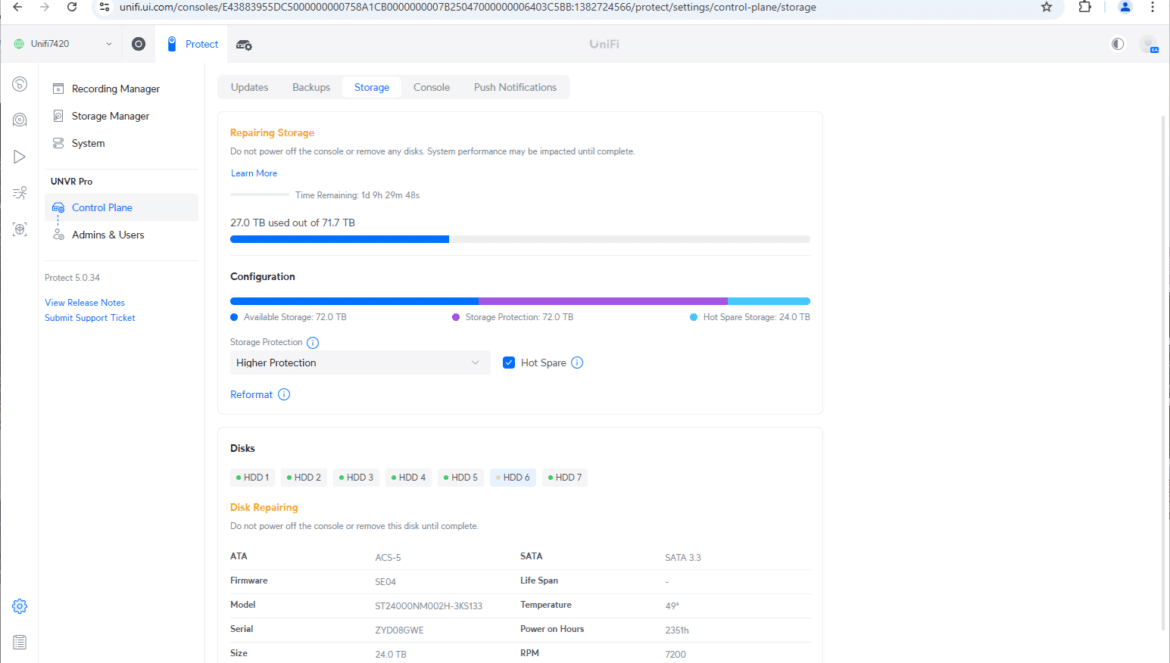Open the browser extensions puzzle icon
Viewport: 1170px width, 663px height.
[x=1085, y=7]
